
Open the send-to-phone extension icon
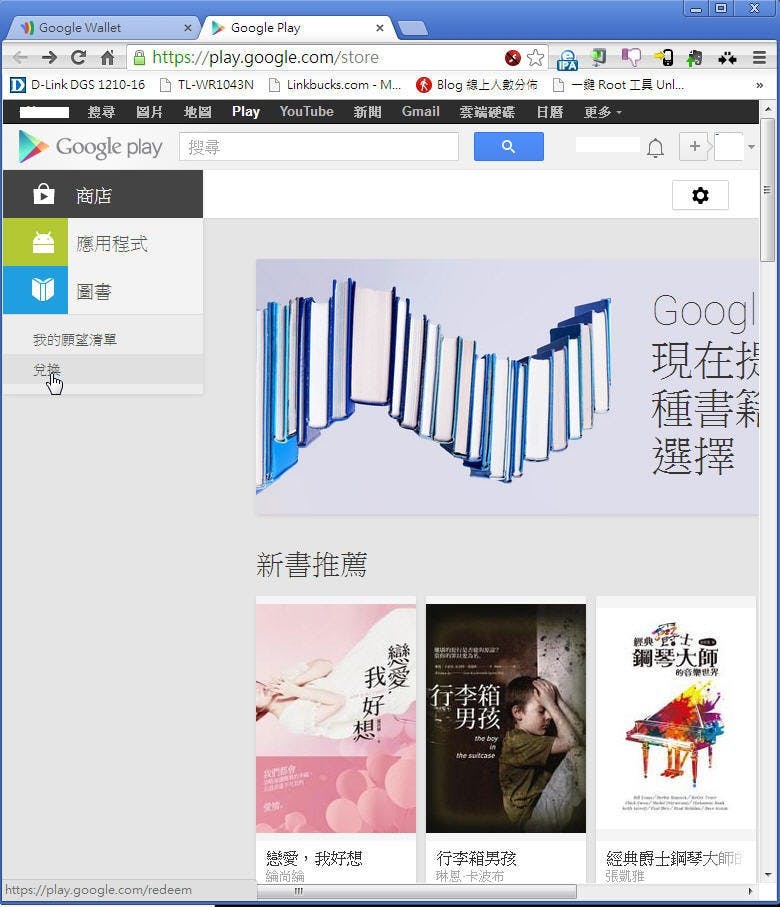[663, 57]
